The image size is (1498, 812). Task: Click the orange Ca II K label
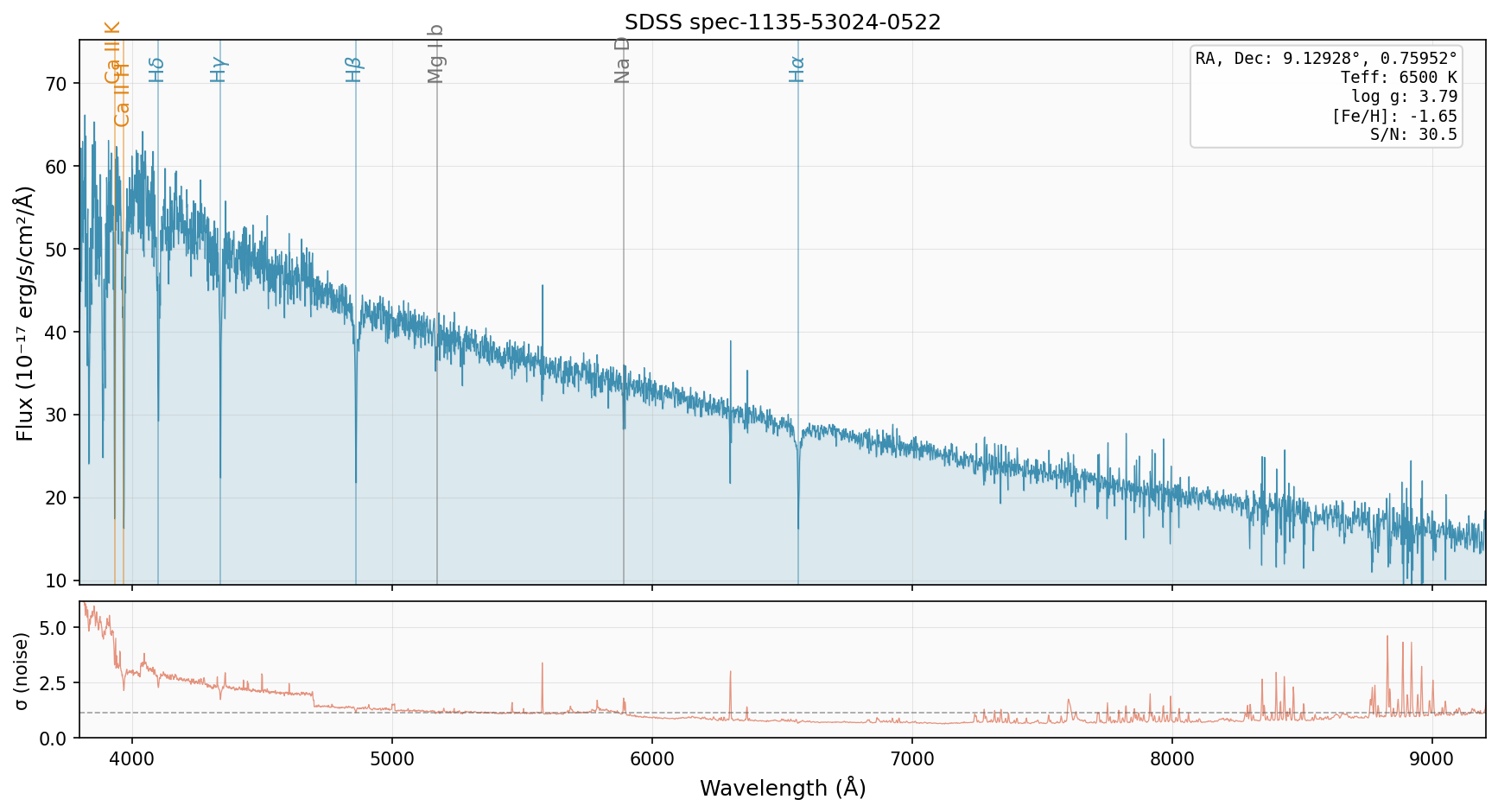click(x=112, y=52)
